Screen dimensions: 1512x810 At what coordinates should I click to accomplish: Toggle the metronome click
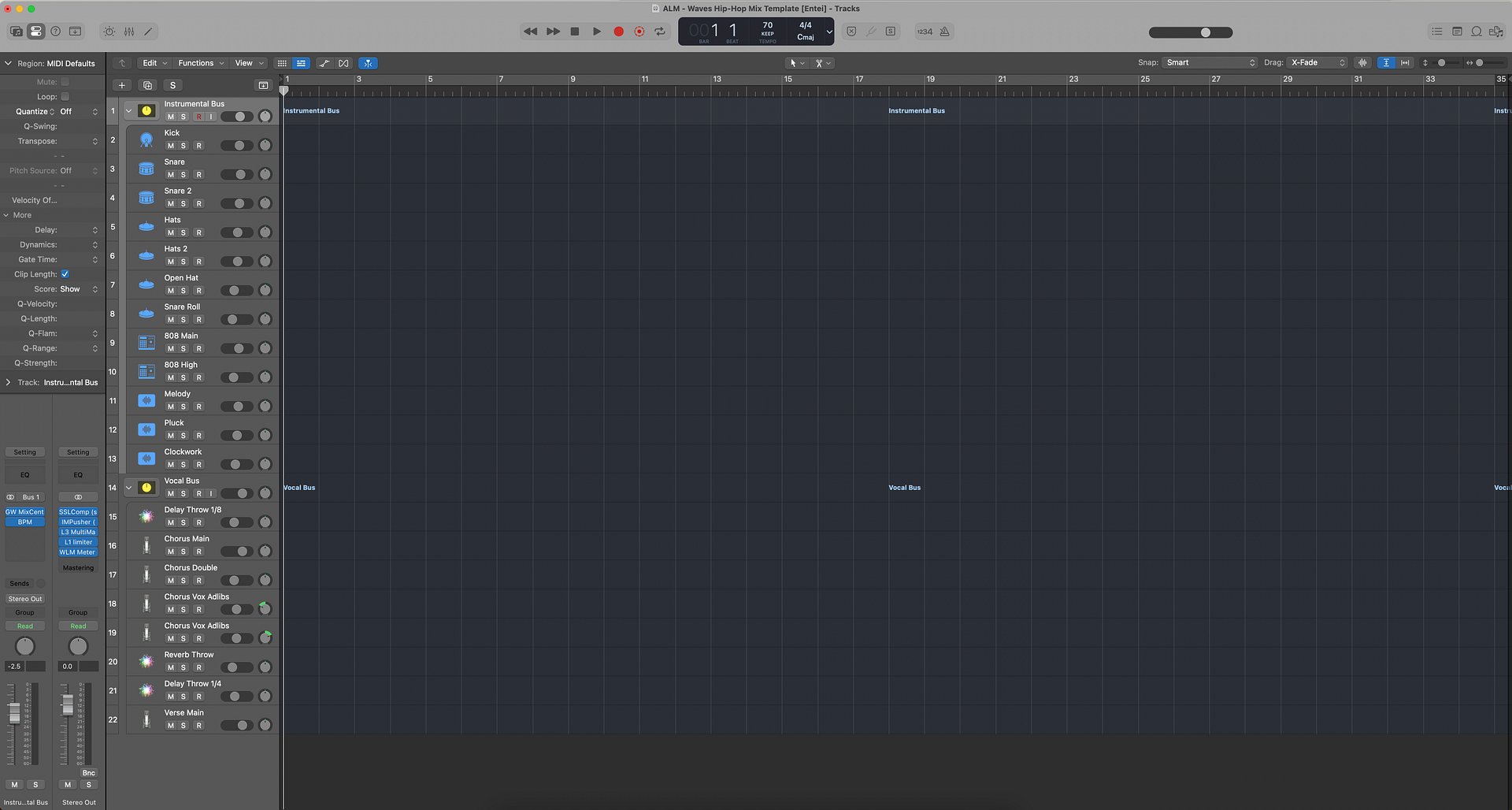coord(944,32)
